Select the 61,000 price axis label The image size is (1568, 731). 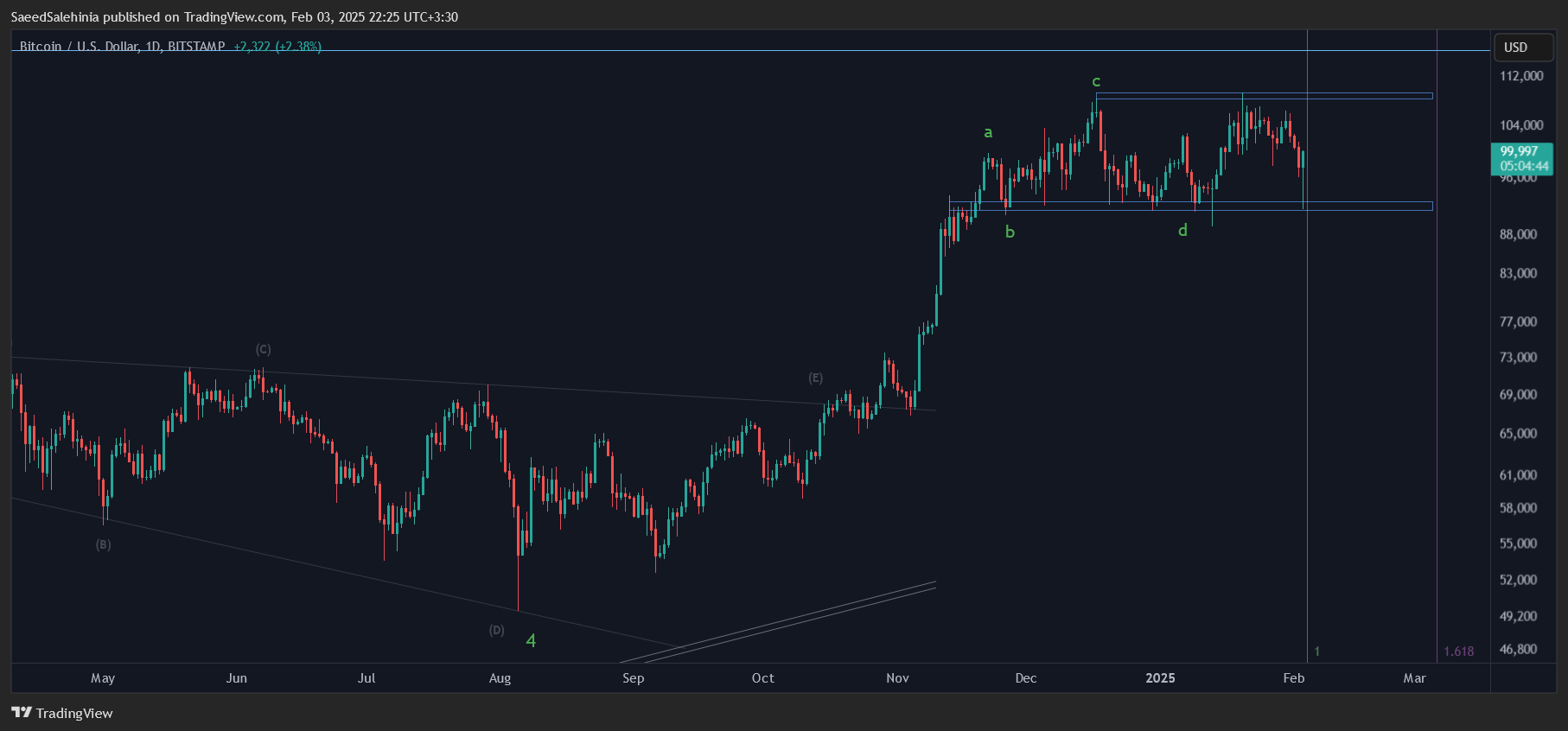[x=1518, y=474]
